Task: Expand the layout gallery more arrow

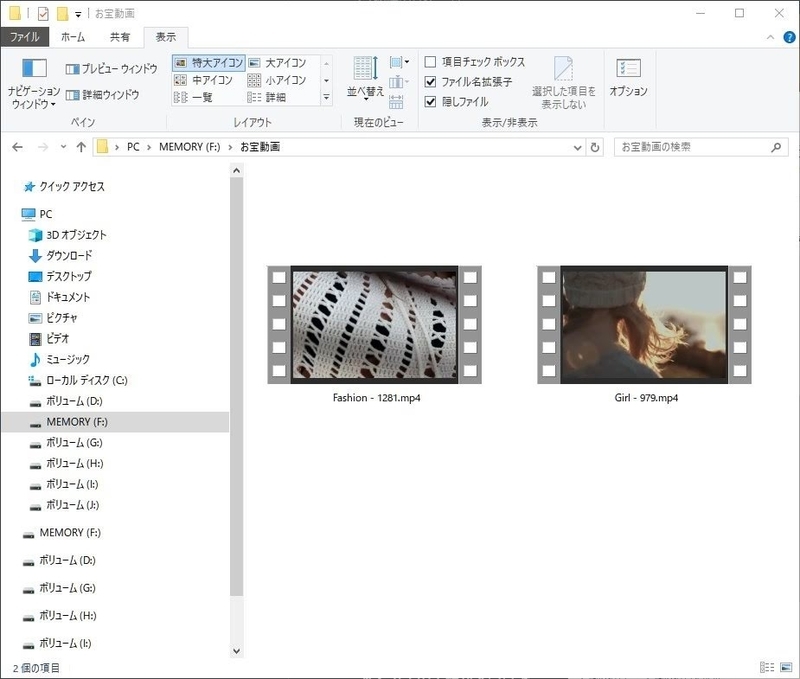Action: 327,97
